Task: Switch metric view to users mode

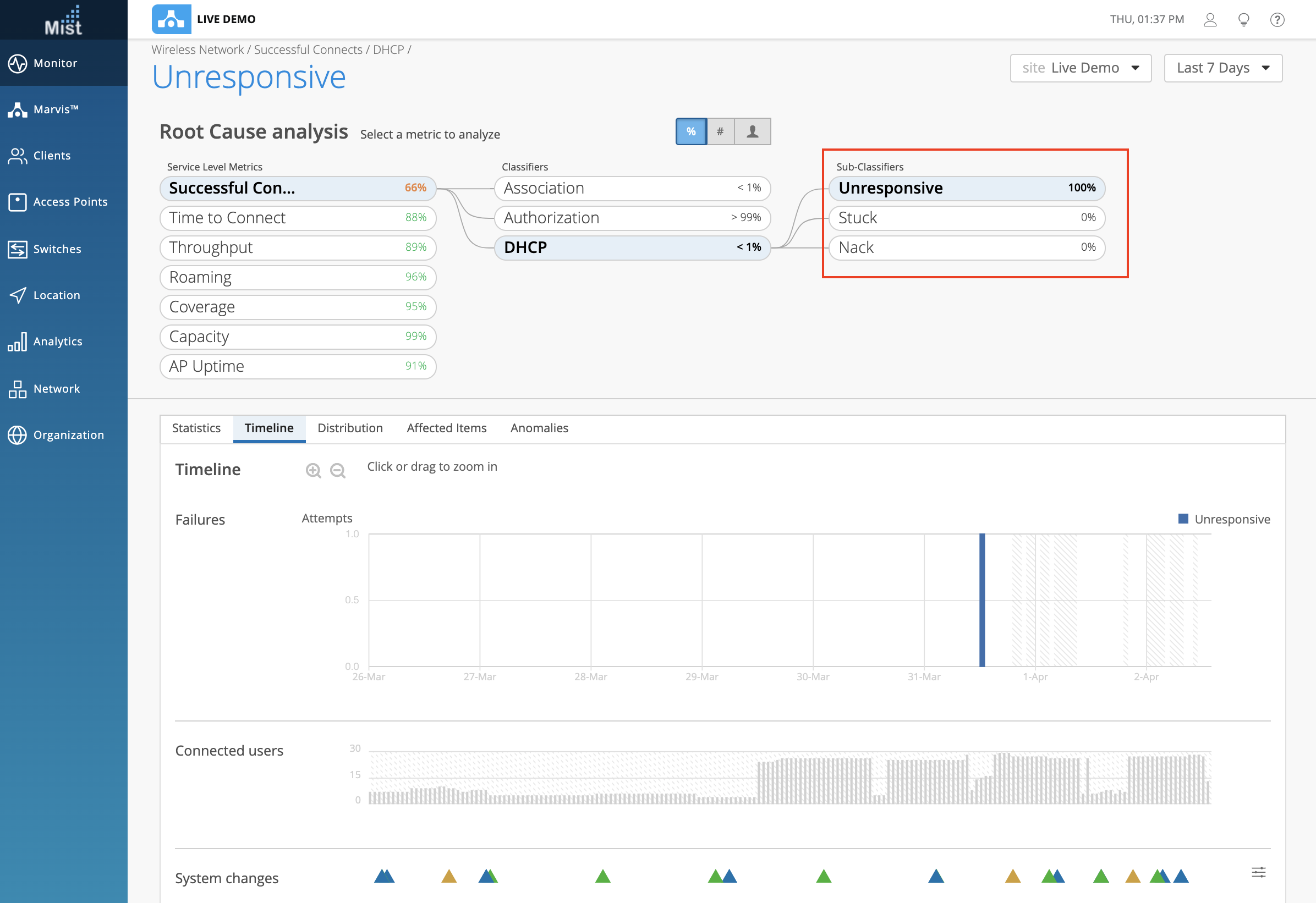Action: (752, 131)
